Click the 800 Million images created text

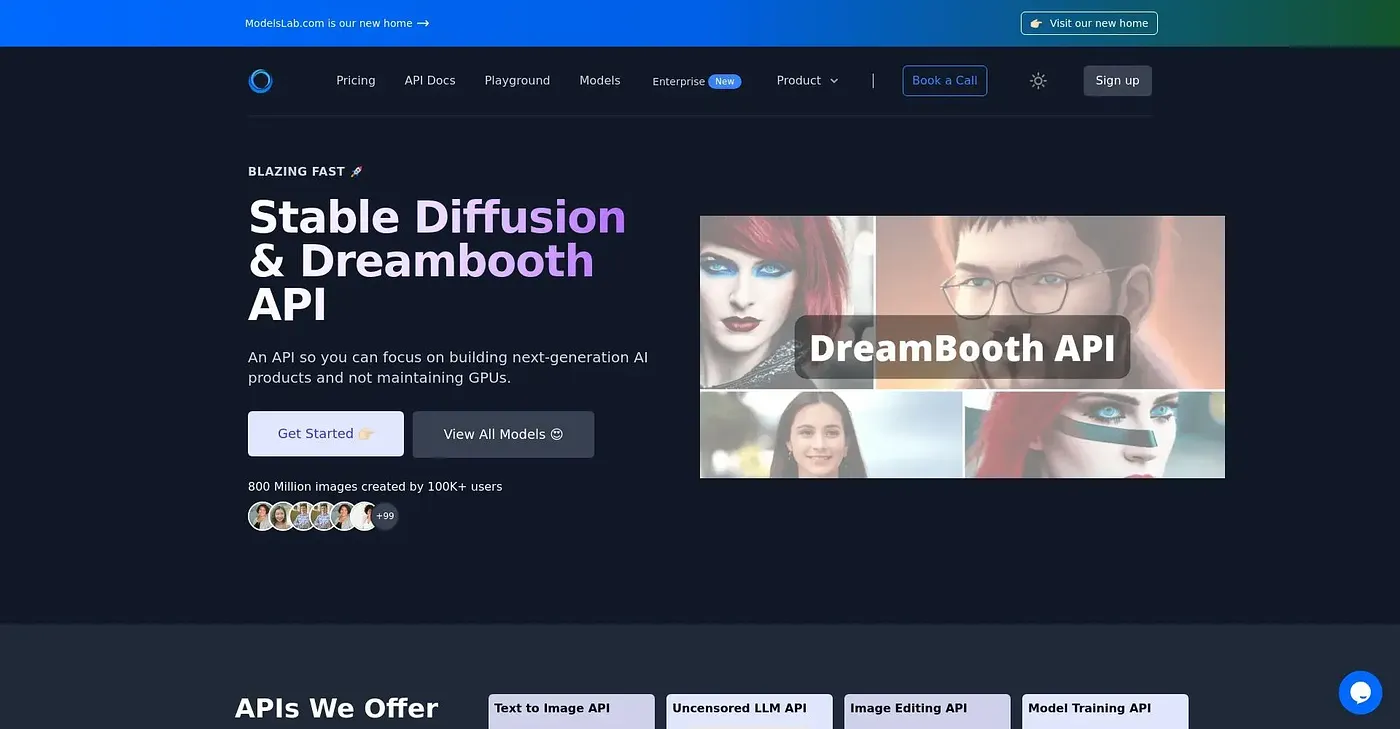click(375, 487)
